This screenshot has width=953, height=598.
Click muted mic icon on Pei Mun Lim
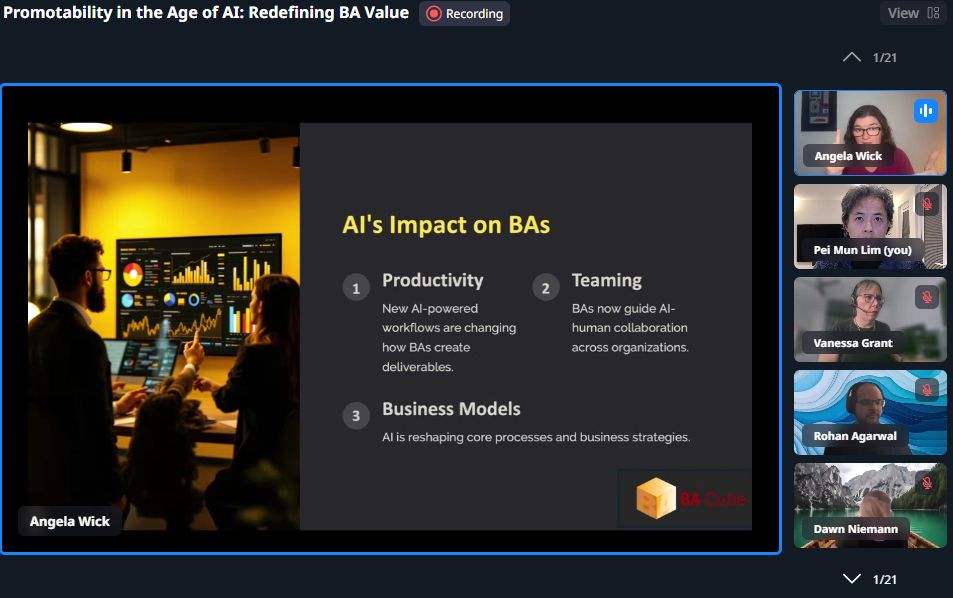pyautogui.click(x=927, y=204)
